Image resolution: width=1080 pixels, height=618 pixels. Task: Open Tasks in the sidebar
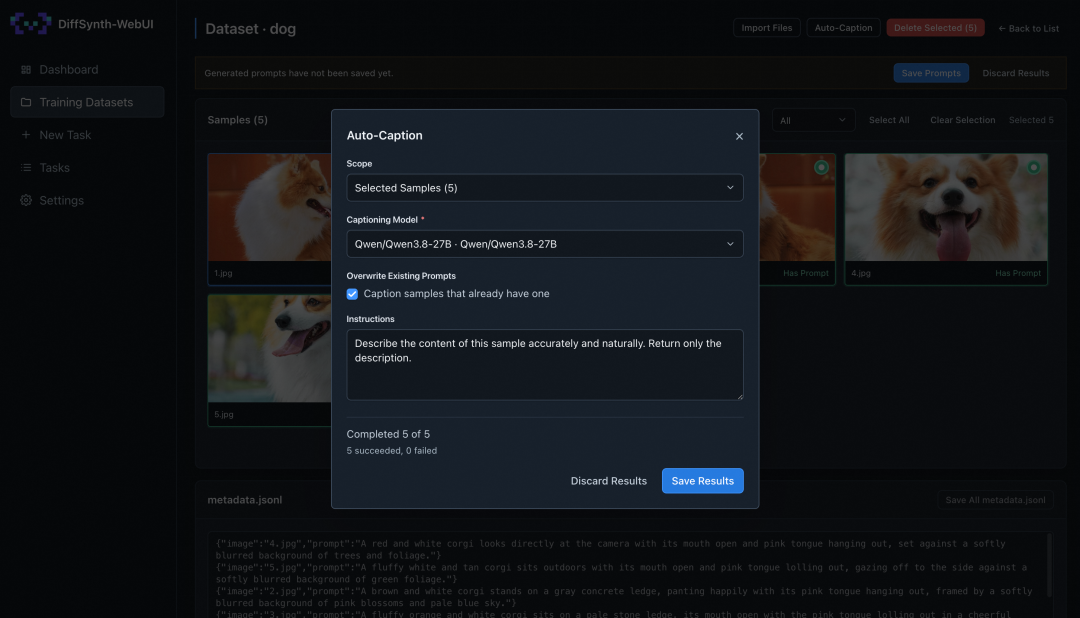pos(87,167)
